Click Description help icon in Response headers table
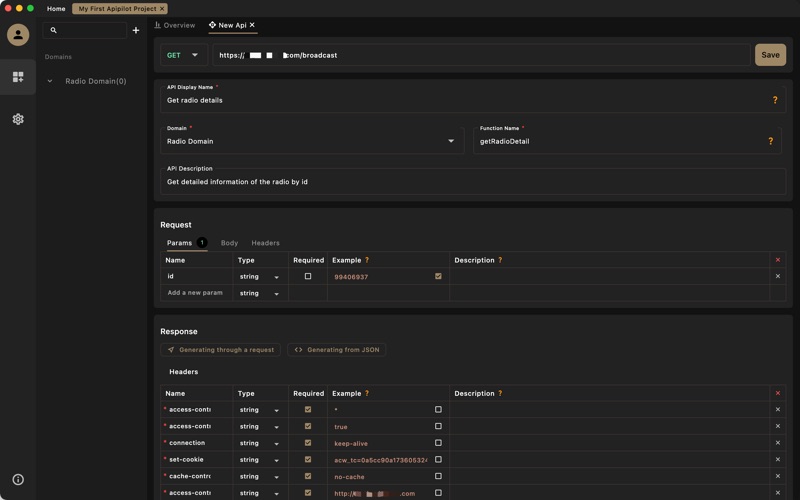 click(500, 393)
